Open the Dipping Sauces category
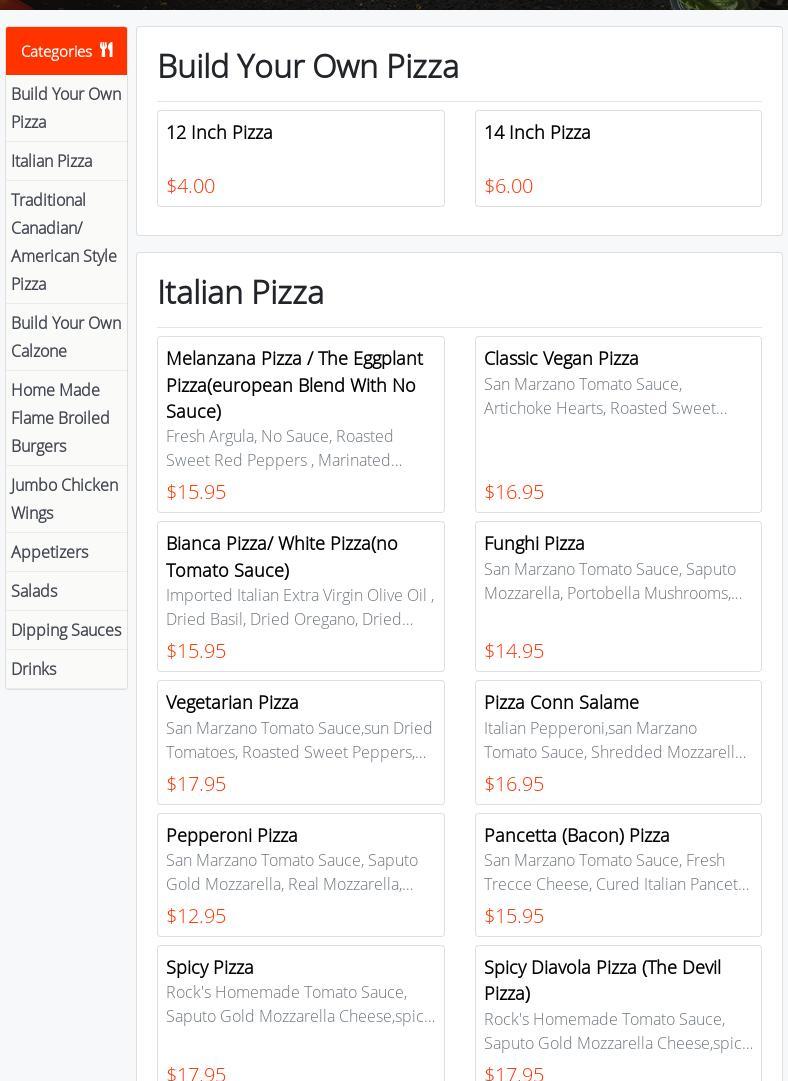 coord(66,630)
